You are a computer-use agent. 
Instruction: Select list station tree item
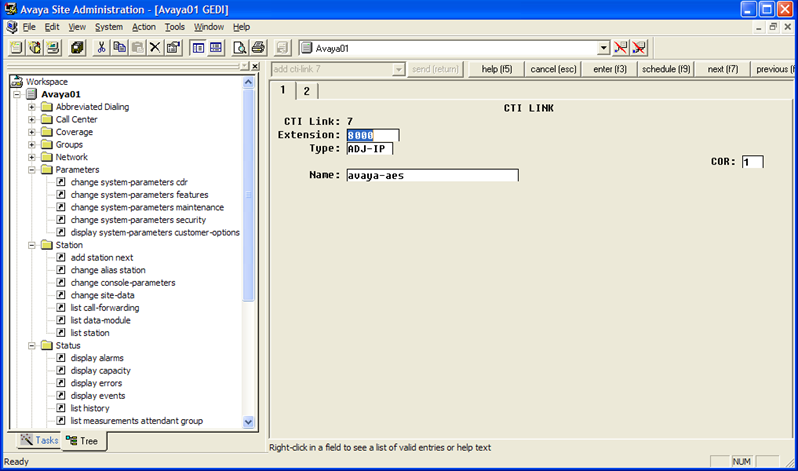[90, 333]
